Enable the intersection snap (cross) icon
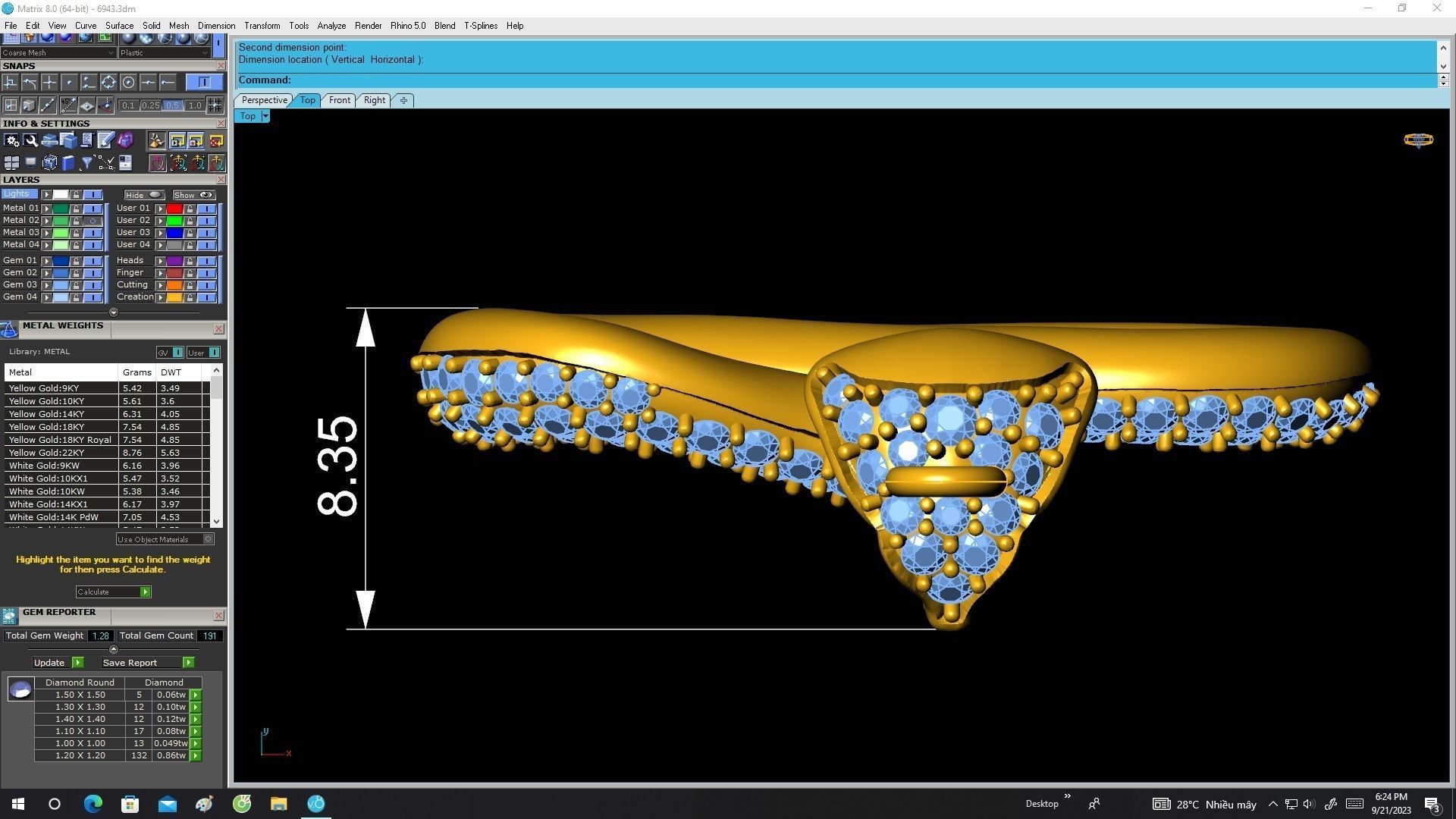 click(x=49, y=82)
